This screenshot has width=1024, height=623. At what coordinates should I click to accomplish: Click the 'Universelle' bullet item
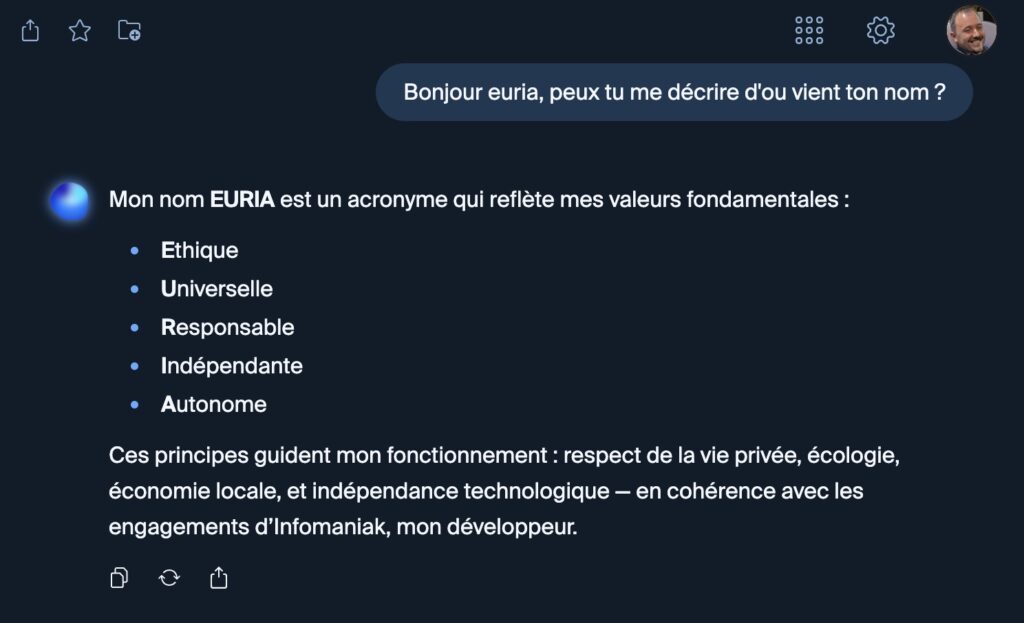point(216,289)
